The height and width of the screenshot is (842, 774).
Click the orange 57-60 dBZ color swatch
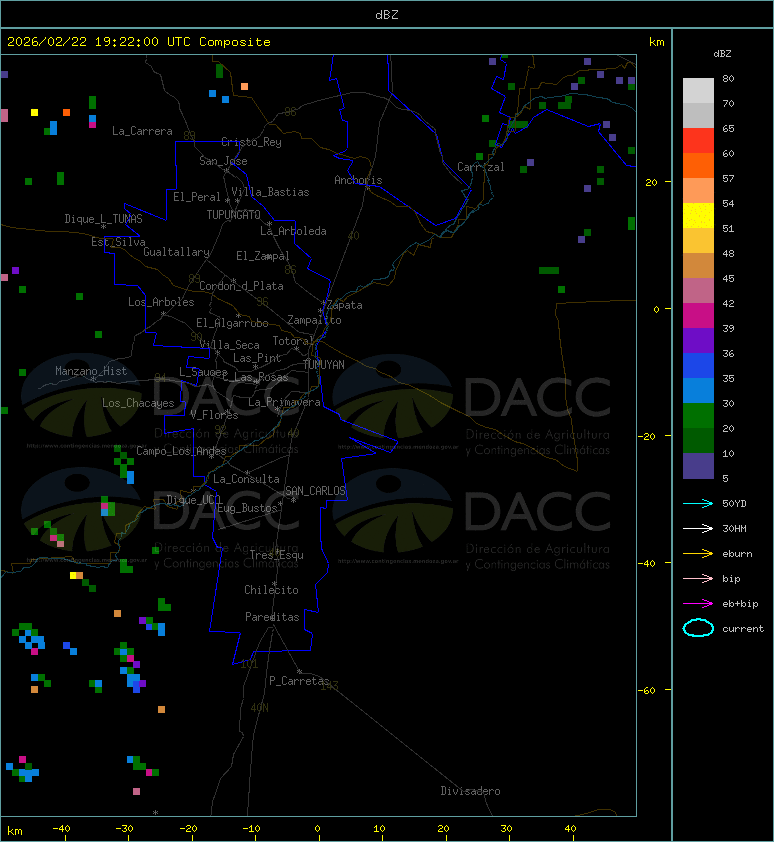coord(698,165)
